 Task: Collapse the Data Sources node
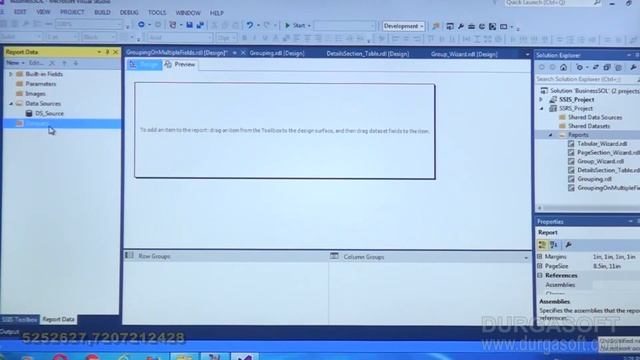[x=11, y=104]
